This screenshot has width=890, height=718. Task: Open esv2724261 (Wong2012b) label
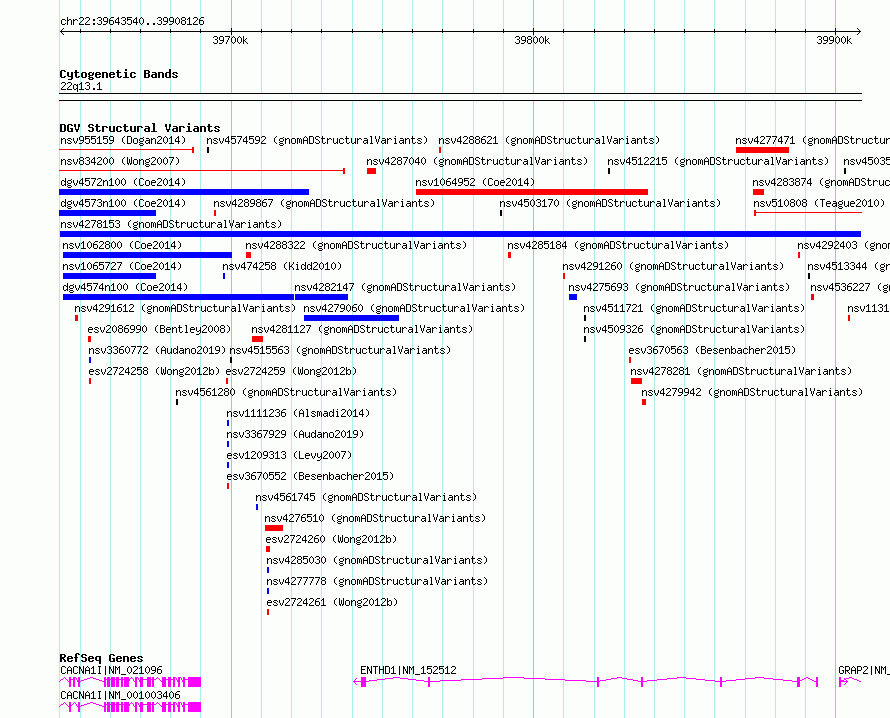(x=332, y=602)
